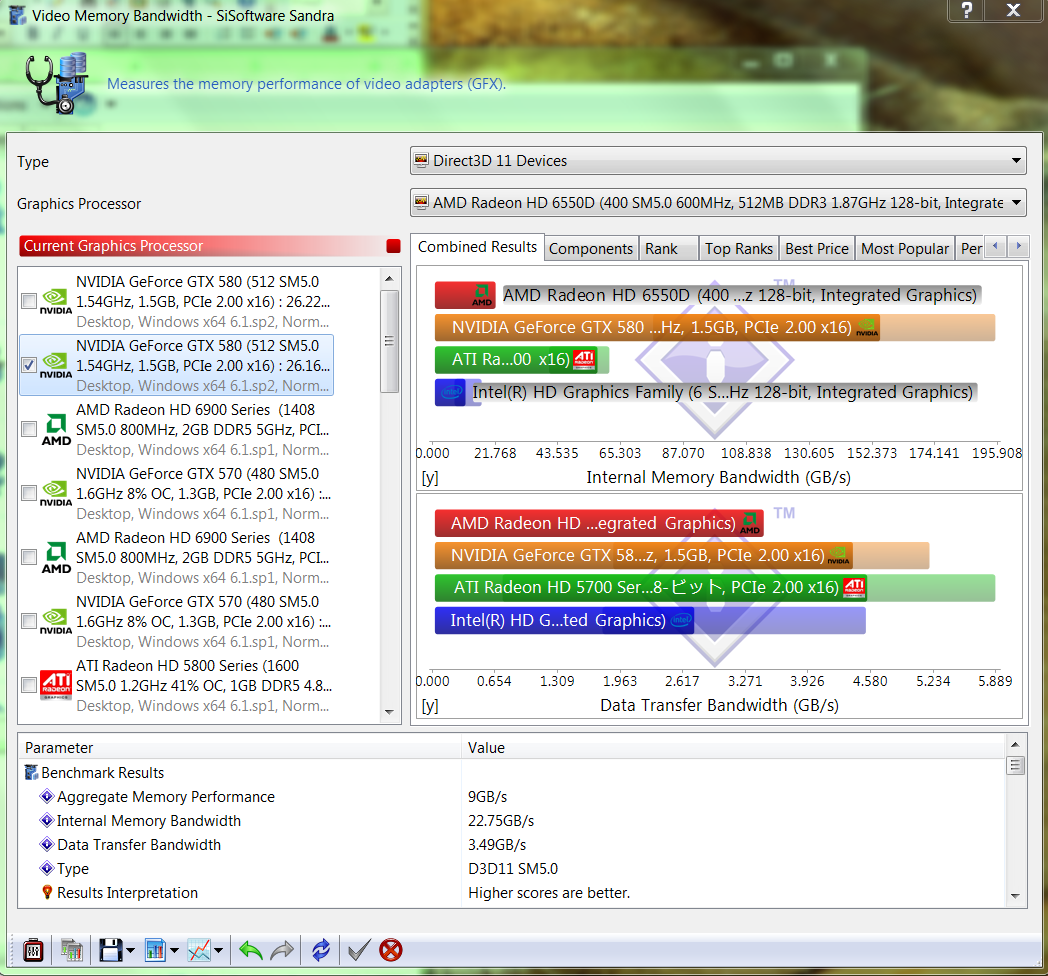This screenshot has height=976, width=1048.
Task: Open the Type dropdown showing Direct3D 11 Devices
Action: click(x=718, y=161)
